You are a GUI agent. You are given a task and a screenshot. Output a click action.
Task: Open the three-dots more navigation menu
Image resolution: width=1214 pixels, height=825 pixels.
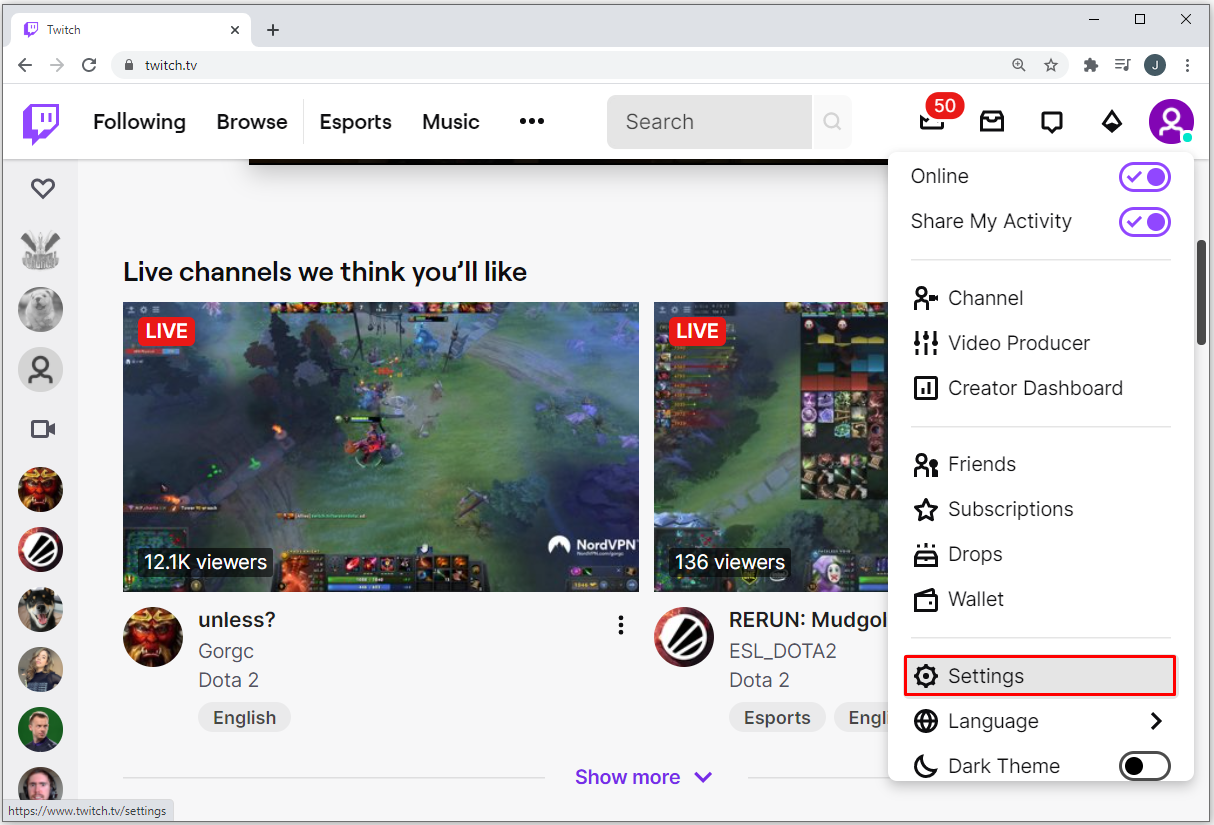[x=532, y=122]
